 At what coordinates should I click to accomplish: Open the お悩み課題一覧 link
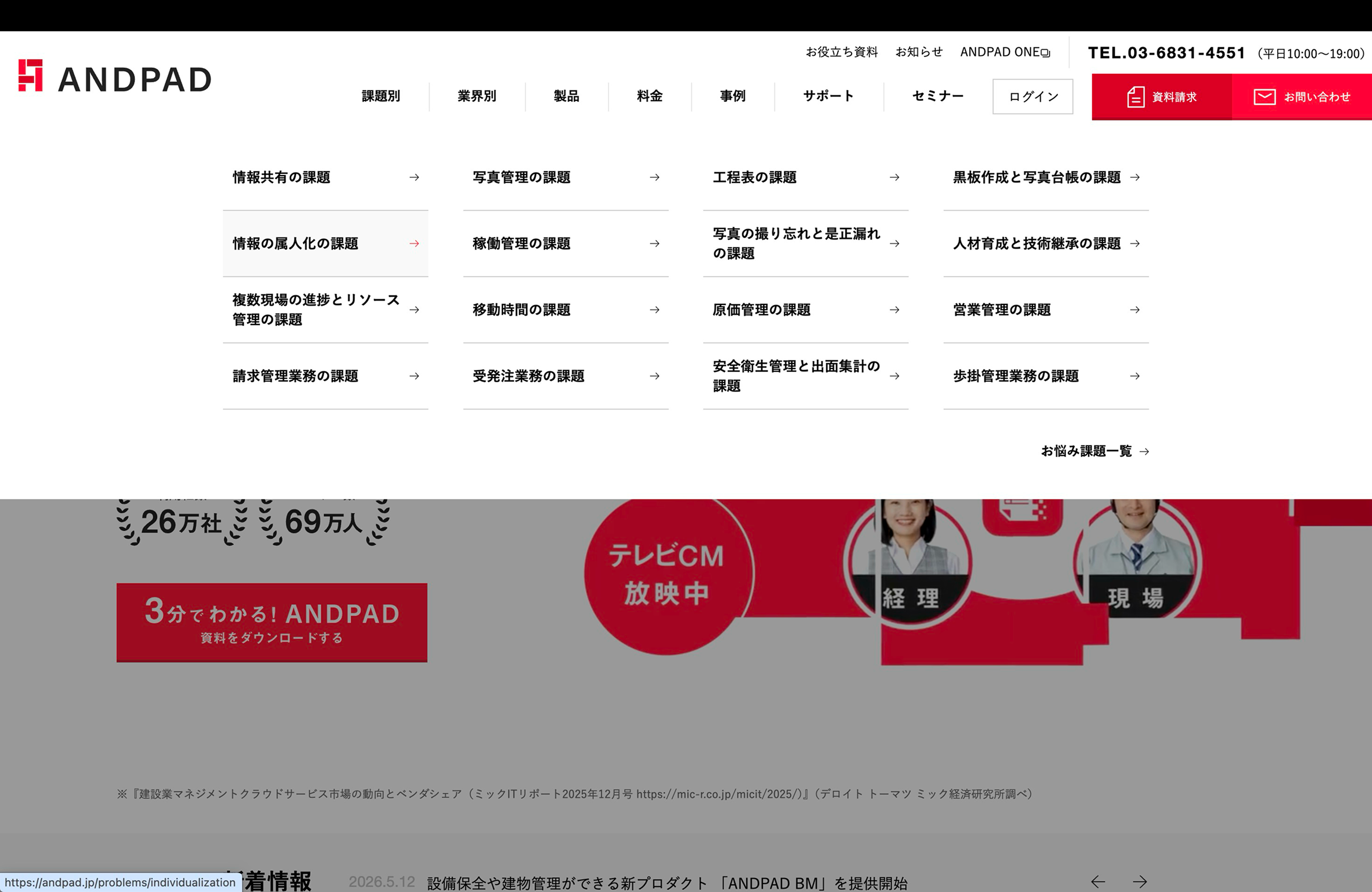(x=1095, y=451)
